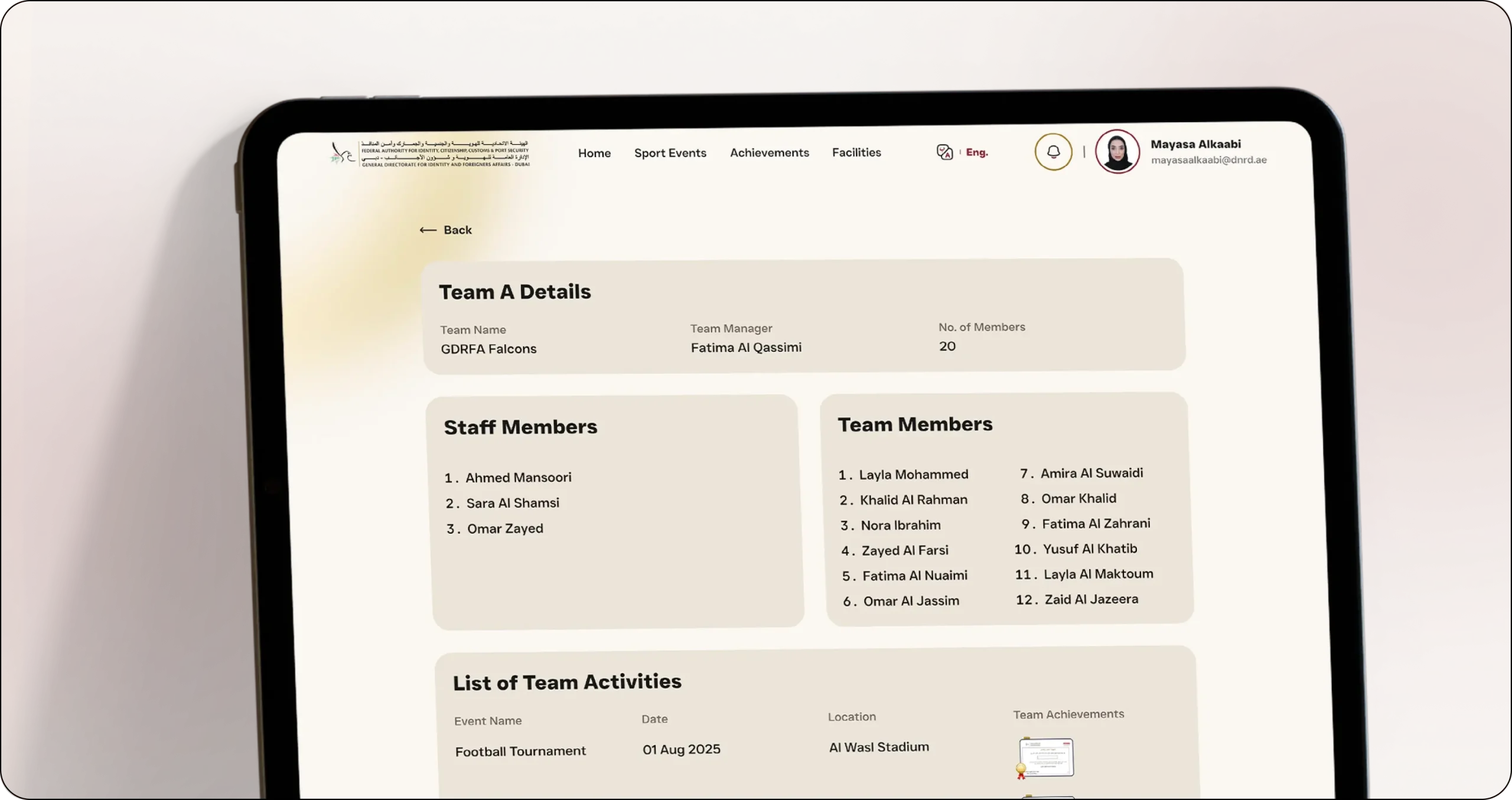
Task: Click the Mayasa Alkaabi user name
Action: (1195, 144)
